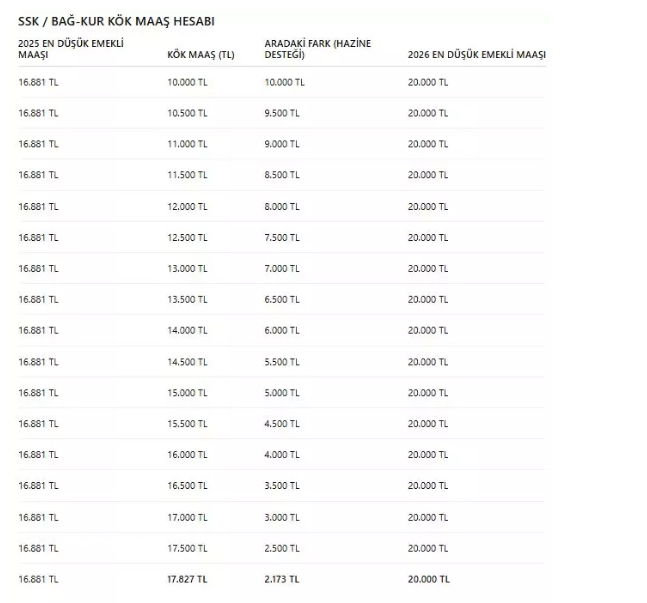Select the bold 17.827 TL kök maaş cell
This screenshot has height=603, width=647.
187,579
